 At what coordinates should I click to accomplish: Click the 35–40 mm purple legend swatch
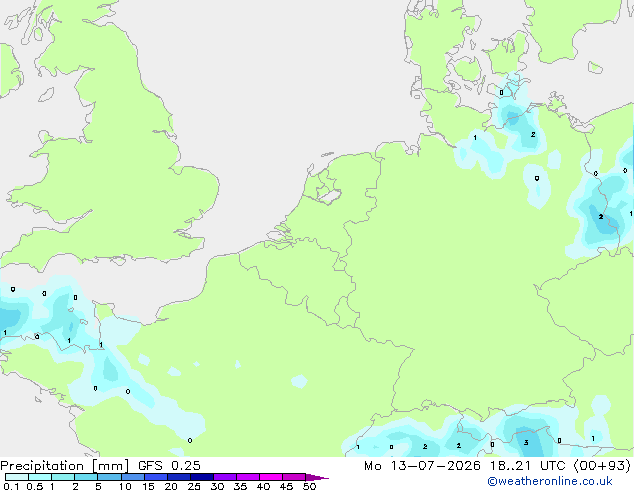tap(247, 477)
